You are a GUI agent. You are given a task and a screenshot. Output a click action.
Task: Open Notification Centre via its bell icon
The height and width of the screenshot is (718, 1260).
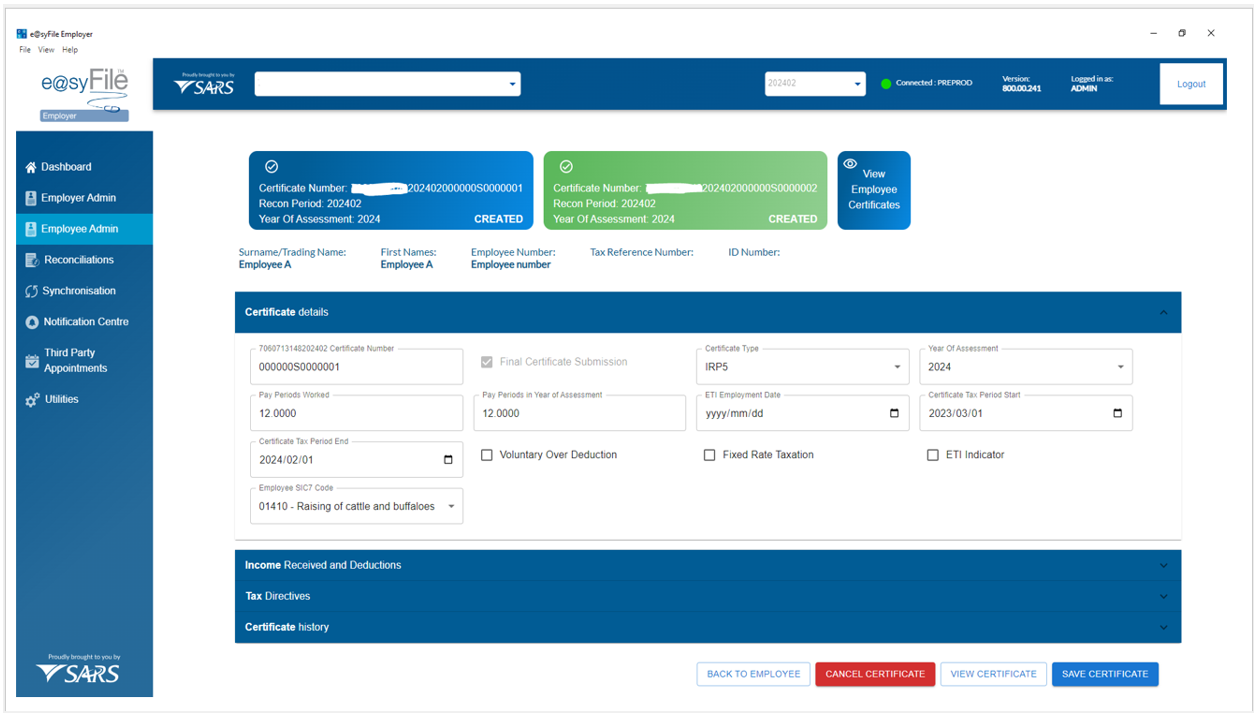(32, 322)
